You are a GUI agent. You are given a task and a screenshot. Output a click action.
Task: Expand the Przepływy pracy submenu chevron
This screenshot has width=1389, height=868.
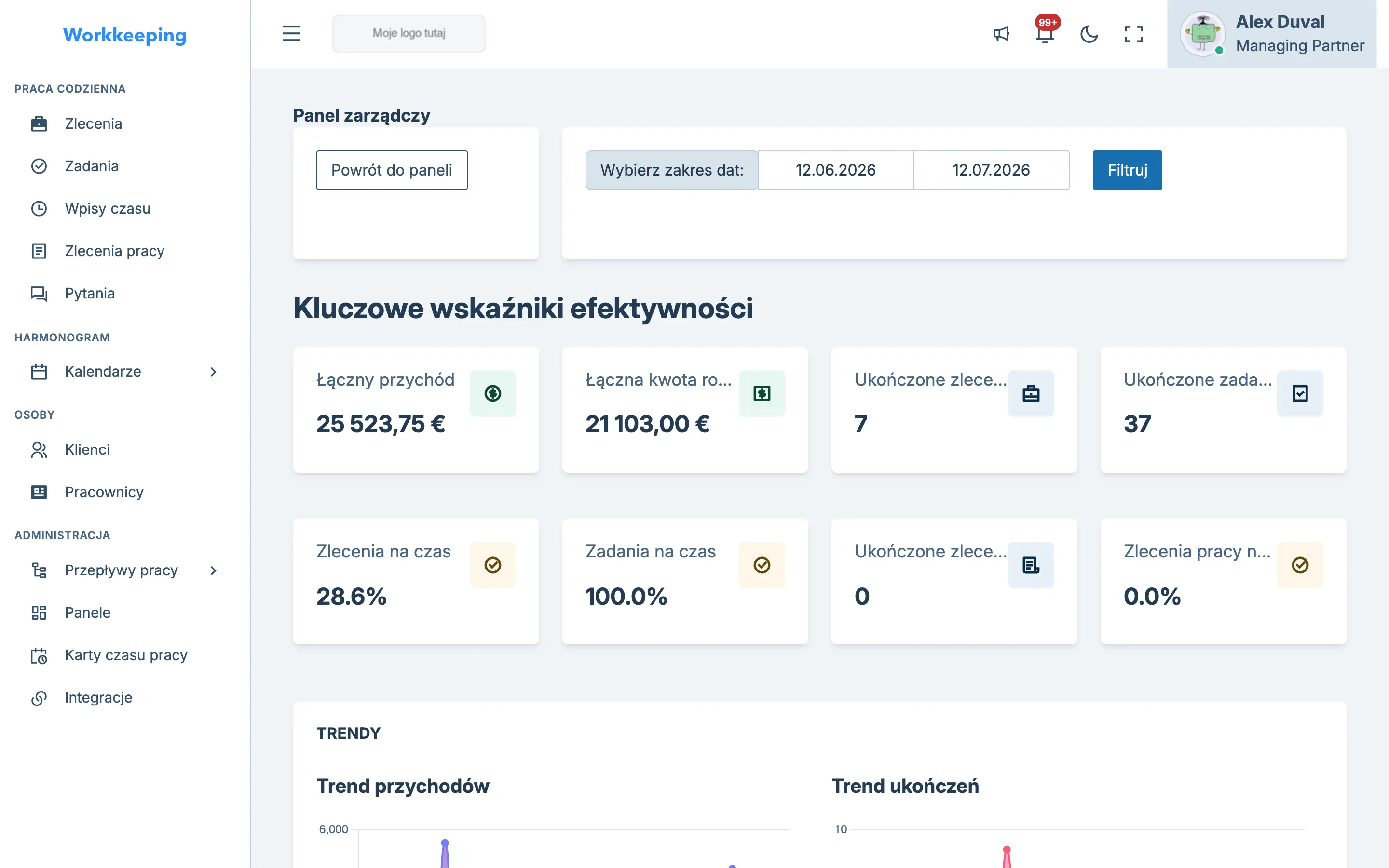pos(213,570)
